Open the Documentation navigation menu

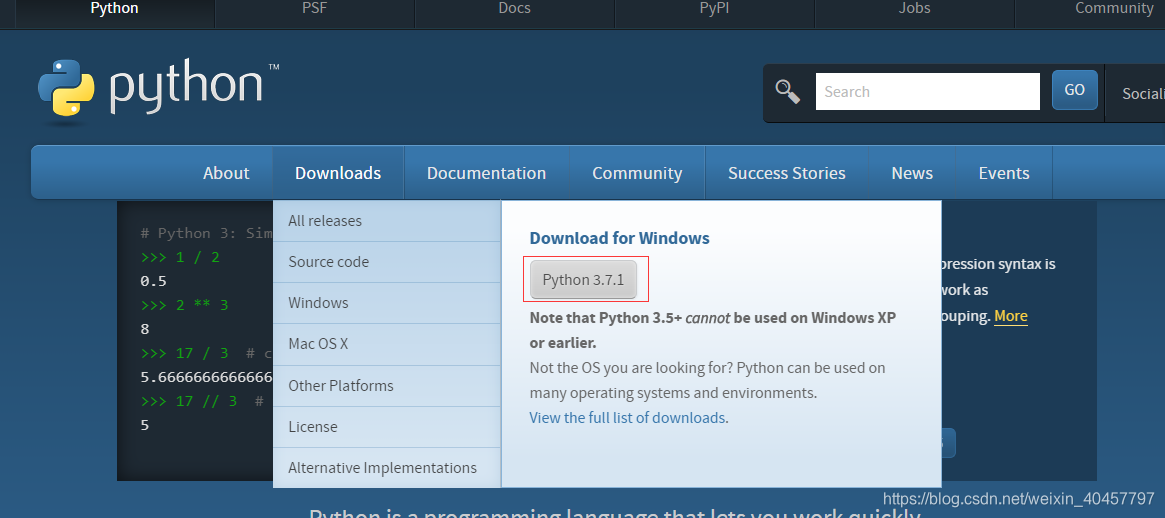tap(487, 173)
